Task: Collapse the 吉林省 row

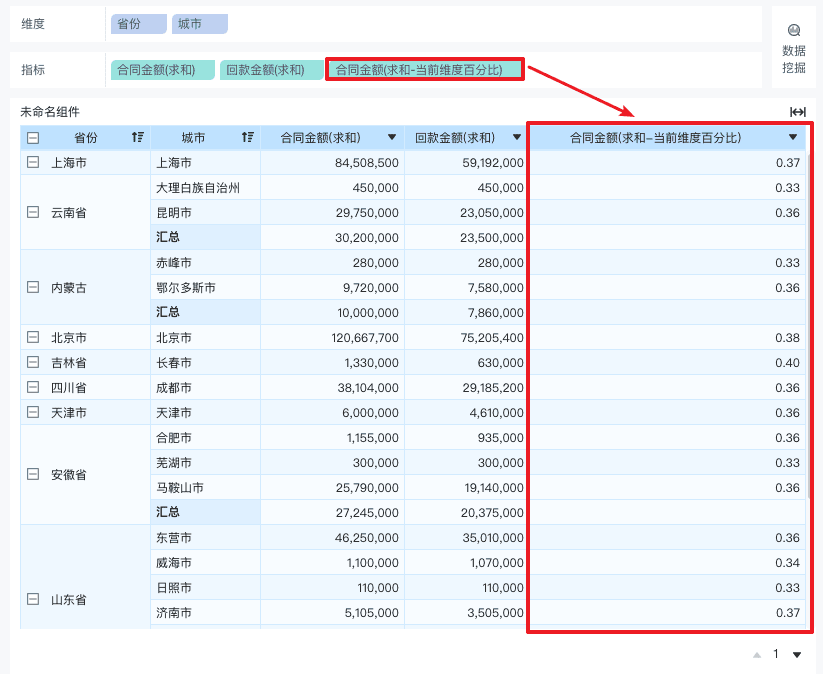Action: [x=33, y=362]
